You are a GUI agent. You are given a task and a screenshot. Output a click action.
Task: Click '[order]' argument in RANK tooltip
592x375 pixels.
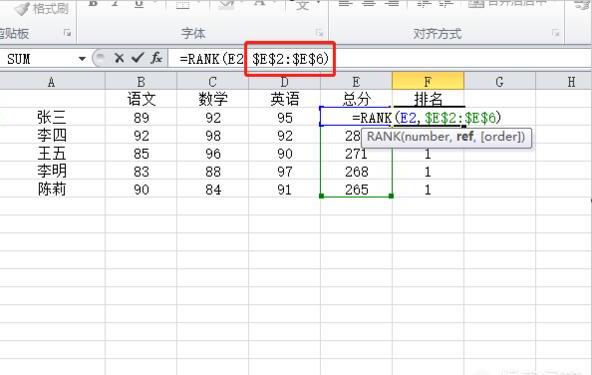tap(501, 136)
